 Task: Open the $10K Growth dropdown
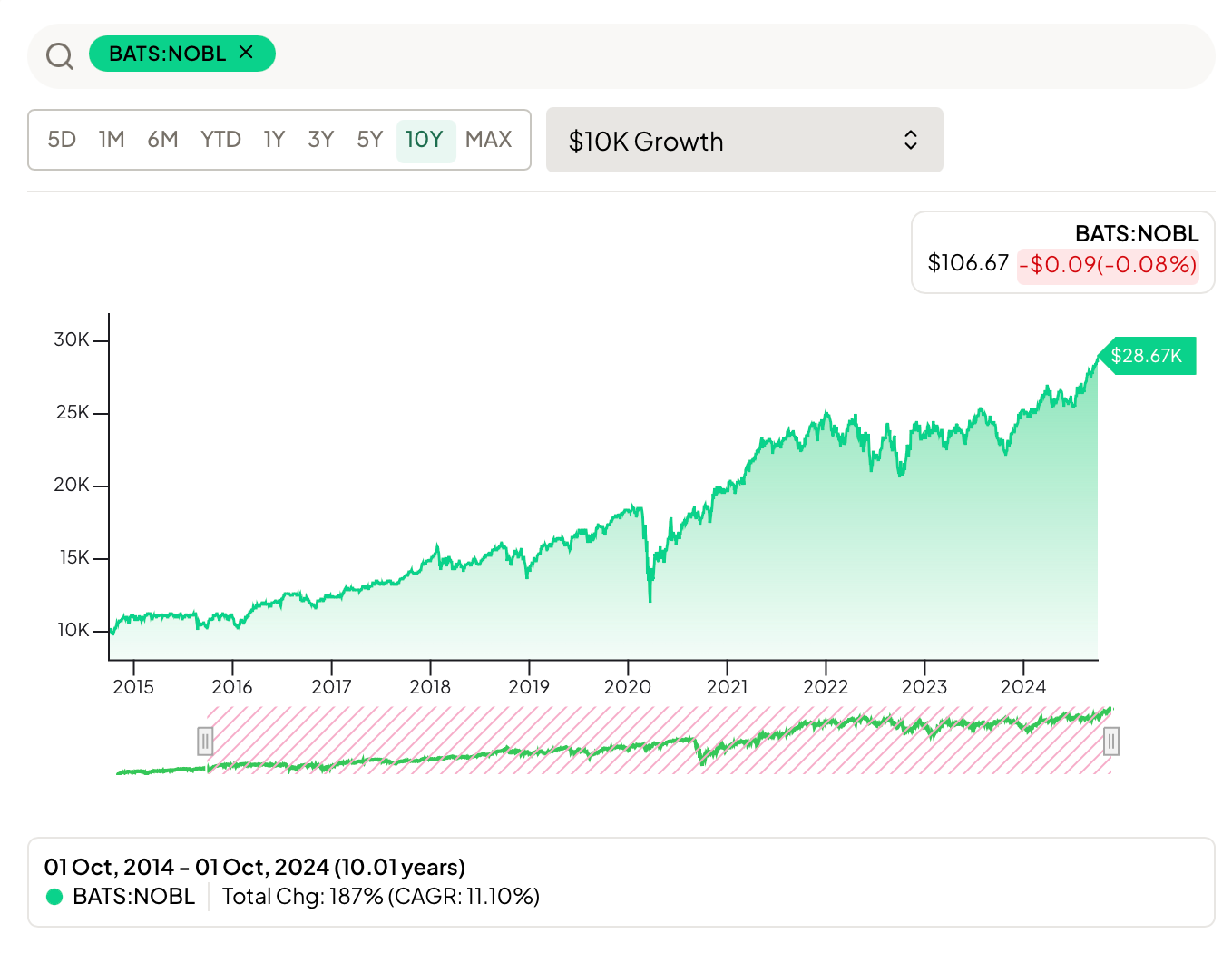click(744, 141)
